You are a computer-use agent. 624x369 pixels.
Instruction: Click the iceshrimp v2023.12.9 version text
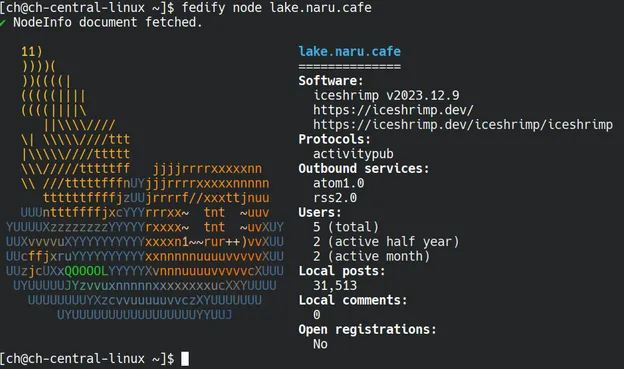pyautogui.click(x=386, y=96)
